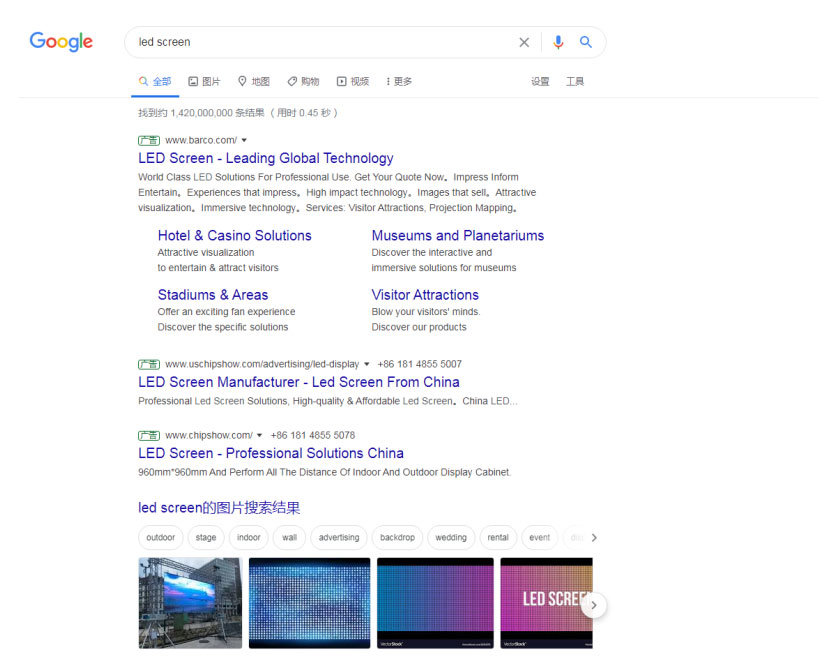Start a voice search with the microphone icon

click(x=558, y=42)
